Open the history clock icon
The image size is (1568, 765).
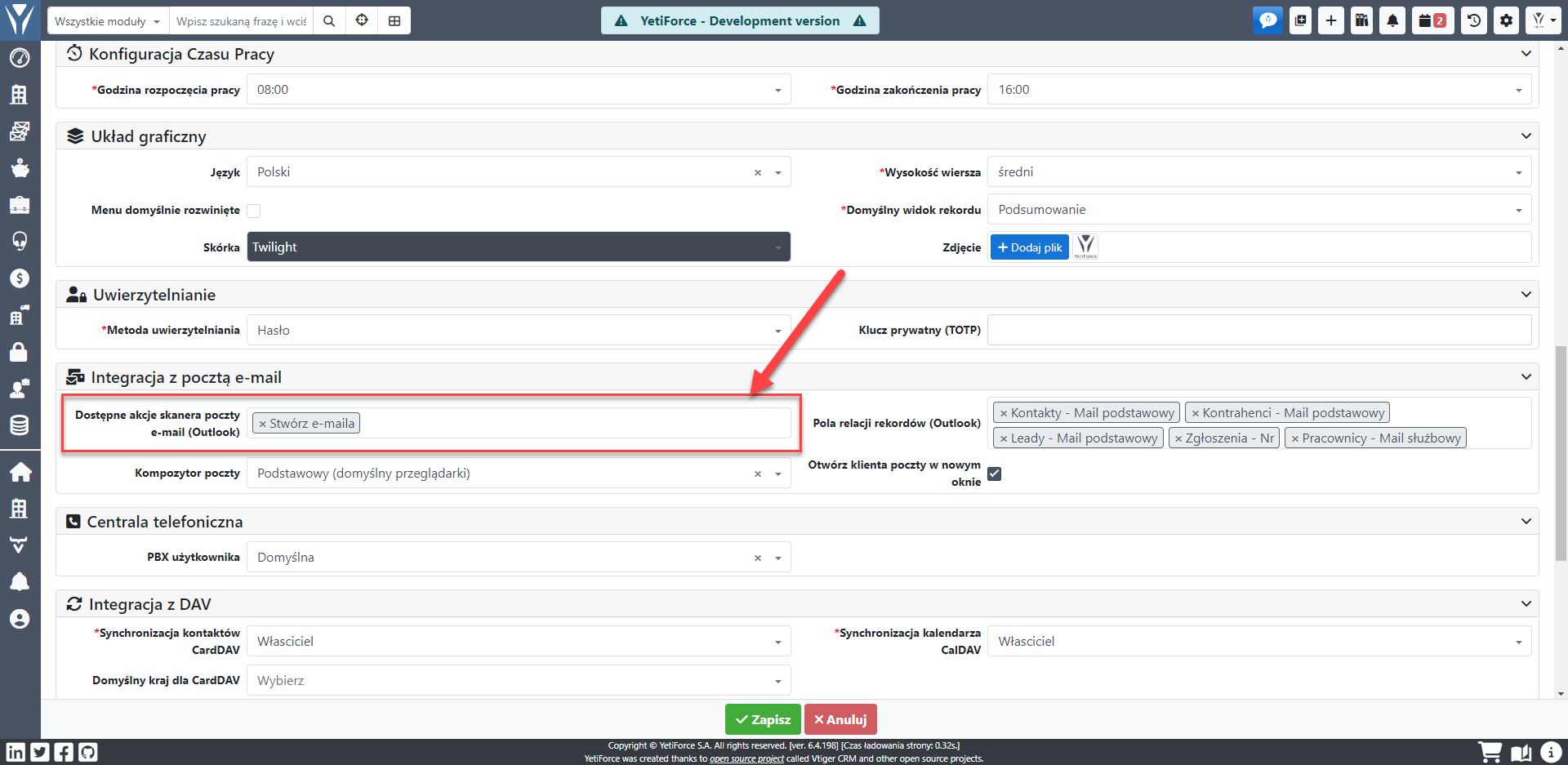pos(1474,20)
